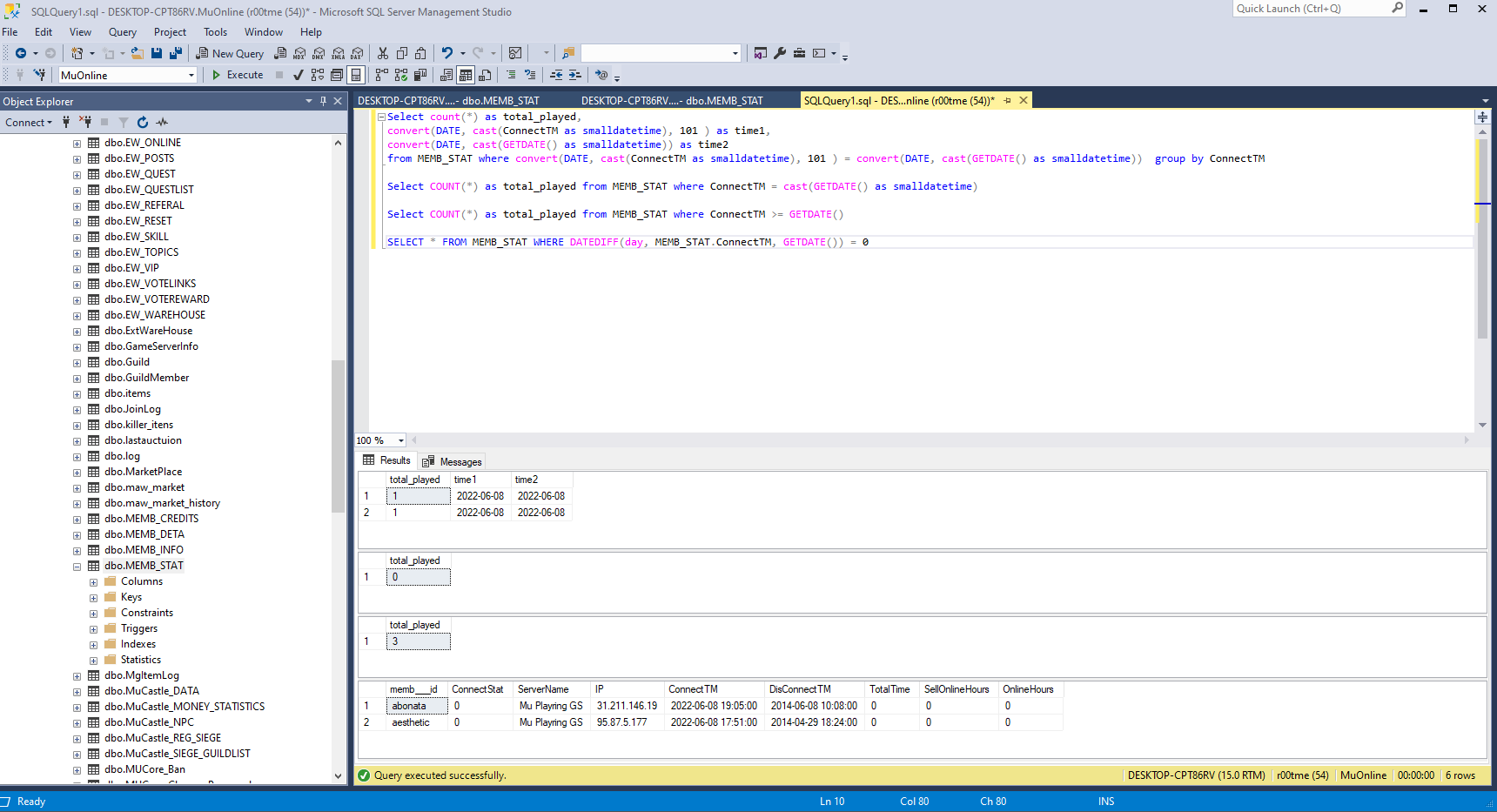Open Activity Monitor via its toolbar icon

515,53
